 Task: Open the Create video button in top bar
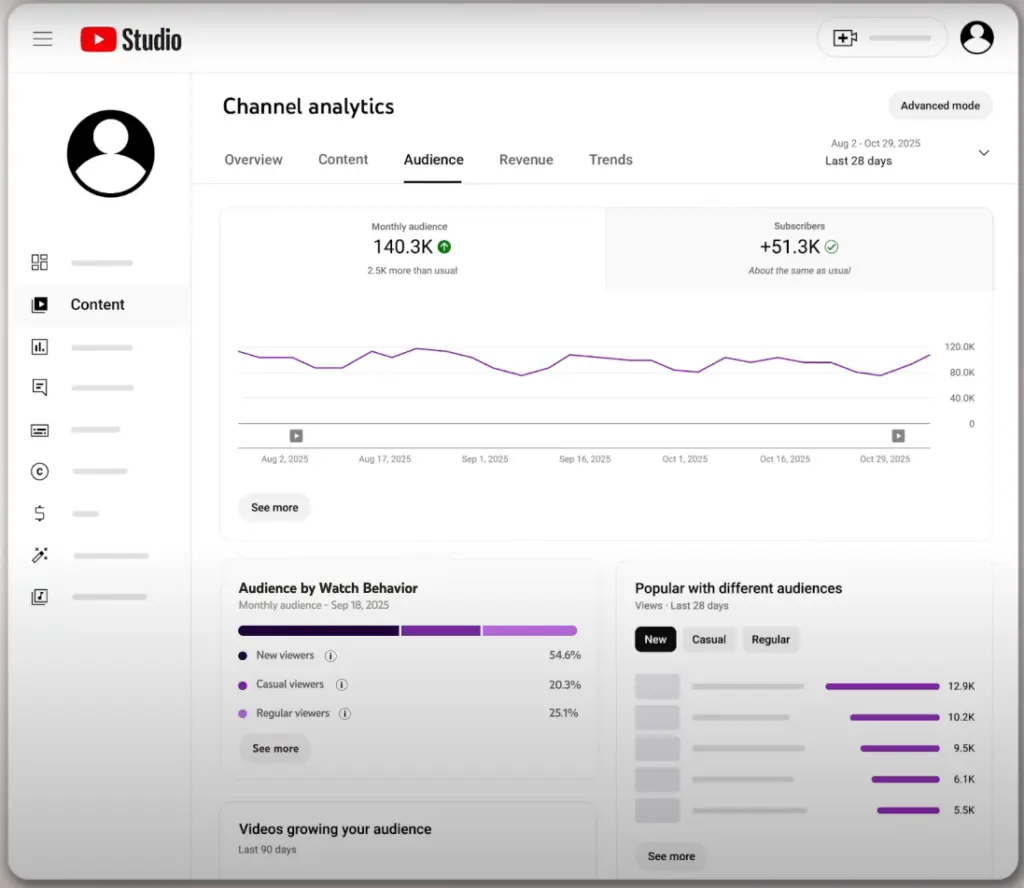tap(845, 36)
